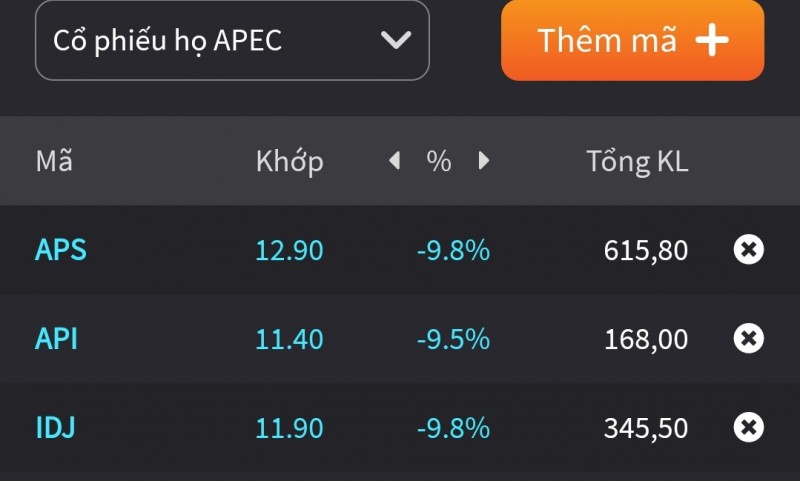Viewport: 800px width, 481px height.
Task: Delete IDJ row using X icon
Action: click(748, 428)
